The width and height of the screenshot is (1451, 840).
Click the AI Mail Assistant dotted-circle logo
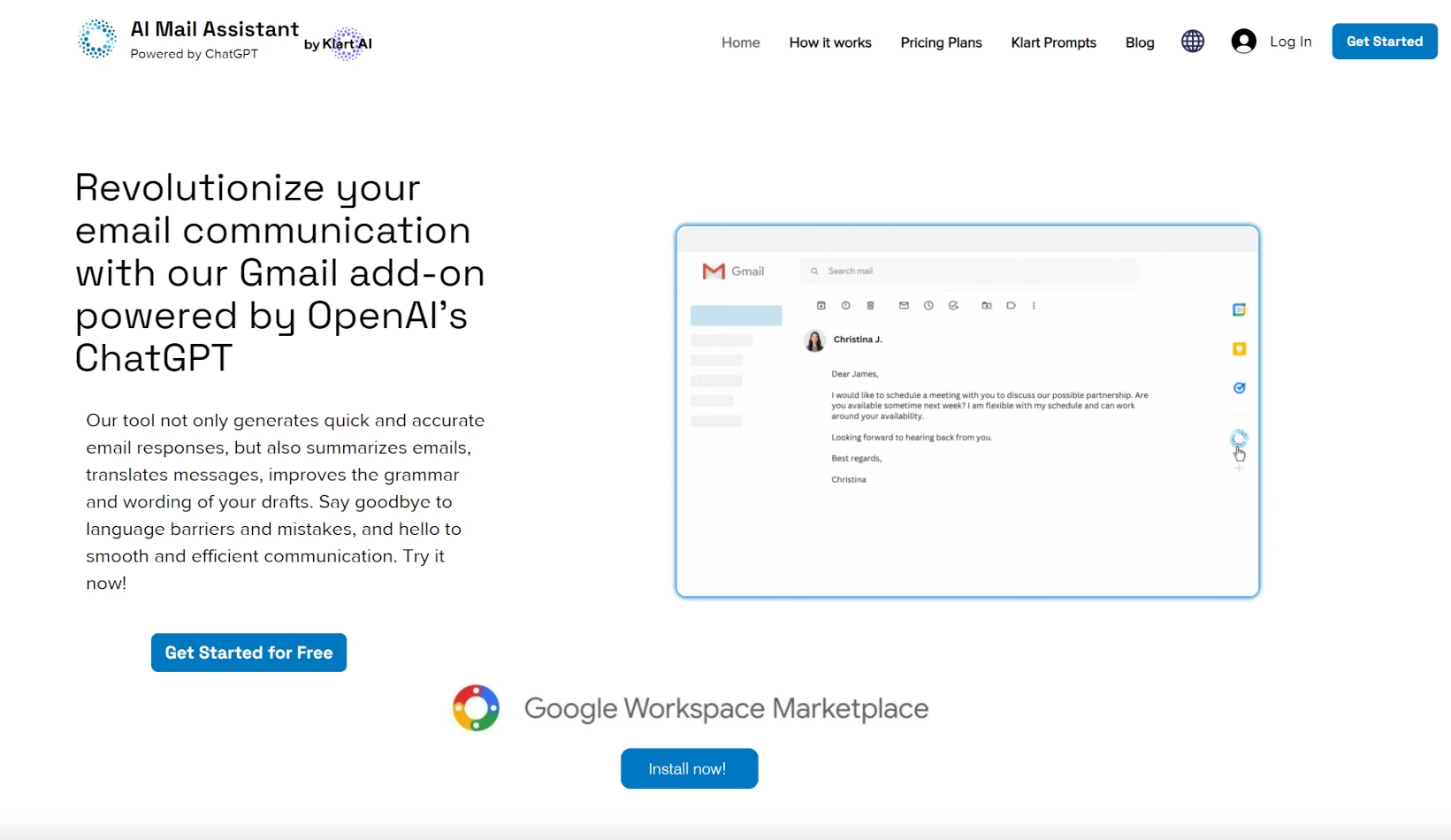pos(97,40)
